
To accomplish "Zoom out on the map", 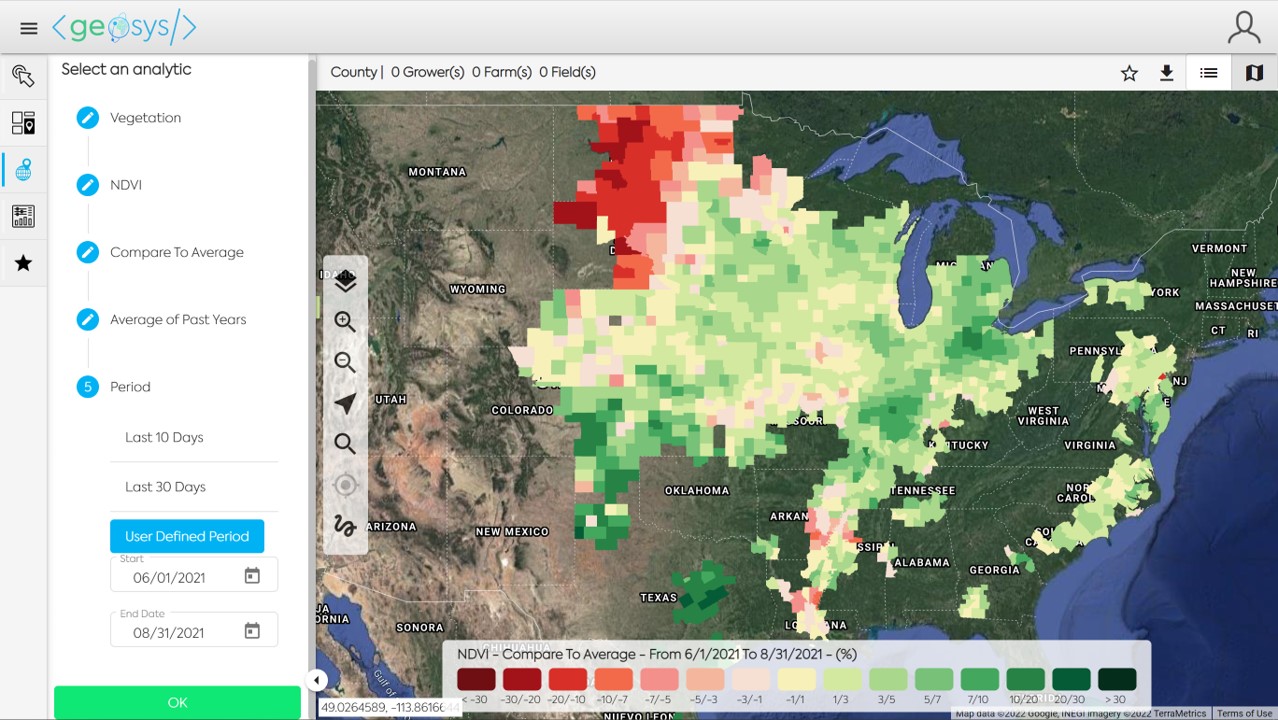I will tap(345, 363).
